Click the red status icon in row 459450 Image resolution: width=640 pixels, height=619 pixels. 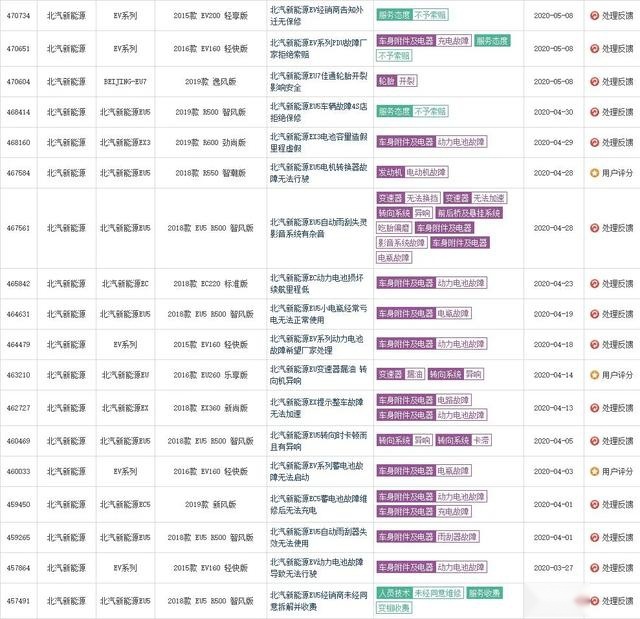[594, 504]
